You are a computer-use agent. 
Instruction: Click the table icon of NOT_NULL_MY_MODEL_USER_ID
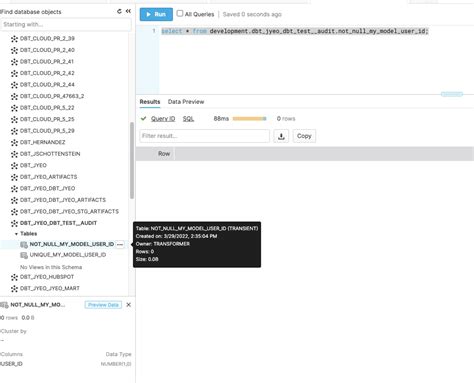[x=24, y=245]
